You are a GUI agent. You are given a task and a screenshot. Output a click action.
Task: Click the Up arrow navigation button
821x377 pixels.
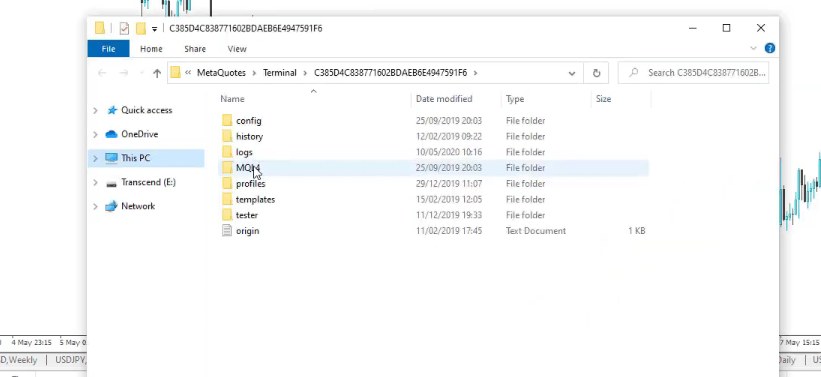tap(157, 73)
